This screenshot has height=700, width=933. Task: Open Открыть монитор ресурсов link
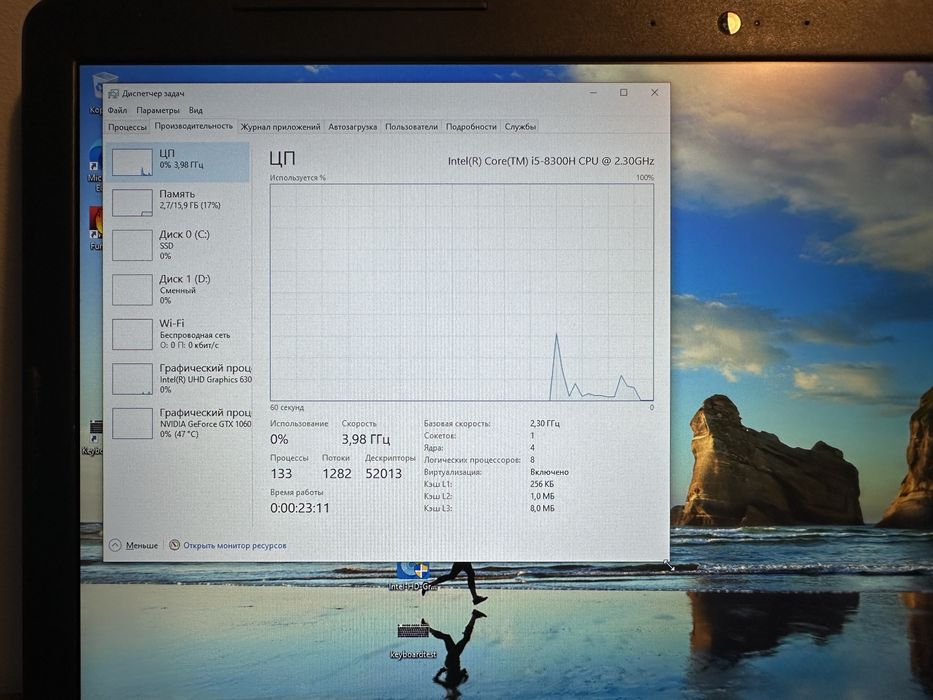pos(234,545)
